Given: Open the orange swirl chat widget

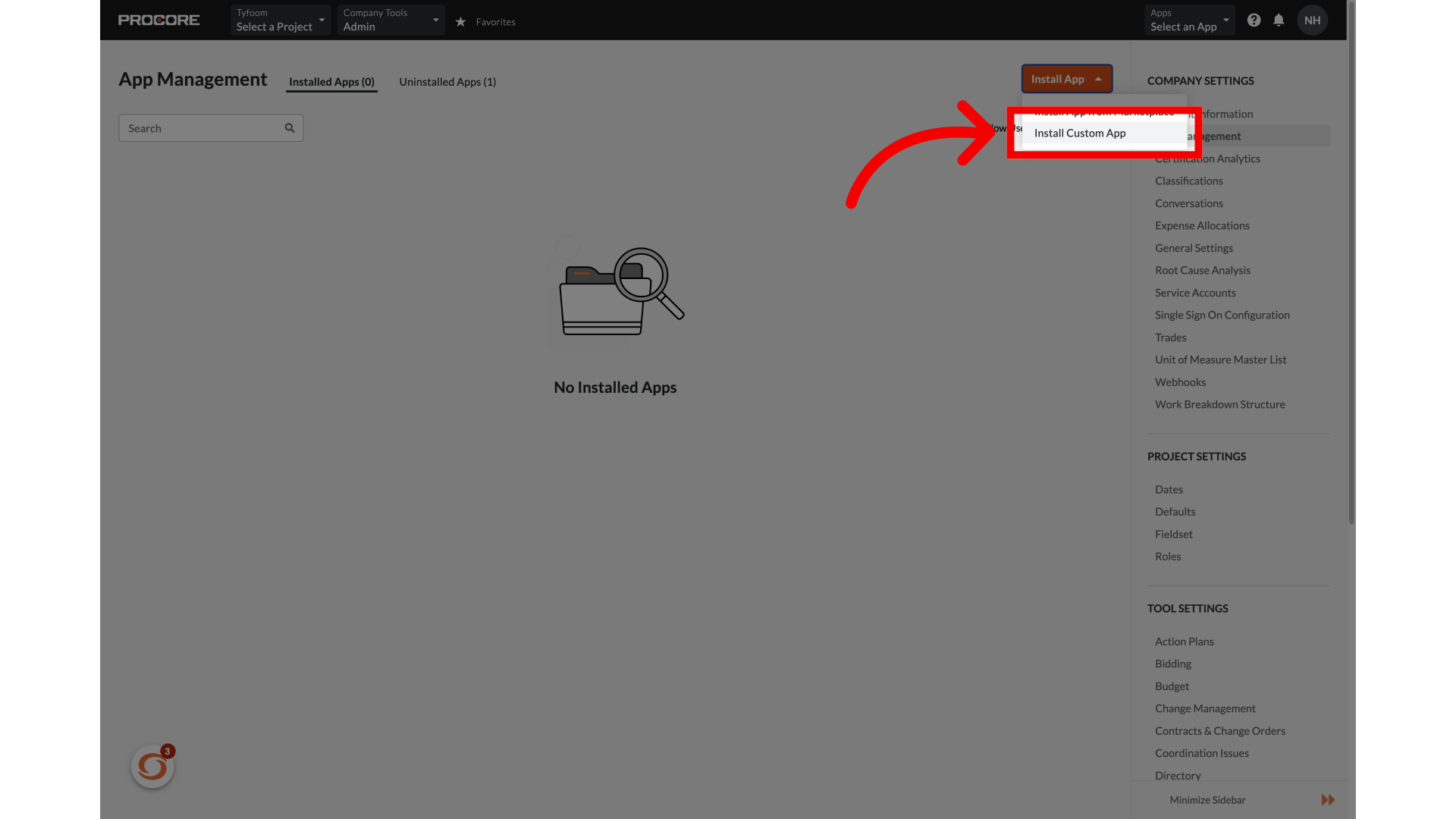Looking at the screenshot, I should pyautogui.click(x=152, y=767).
